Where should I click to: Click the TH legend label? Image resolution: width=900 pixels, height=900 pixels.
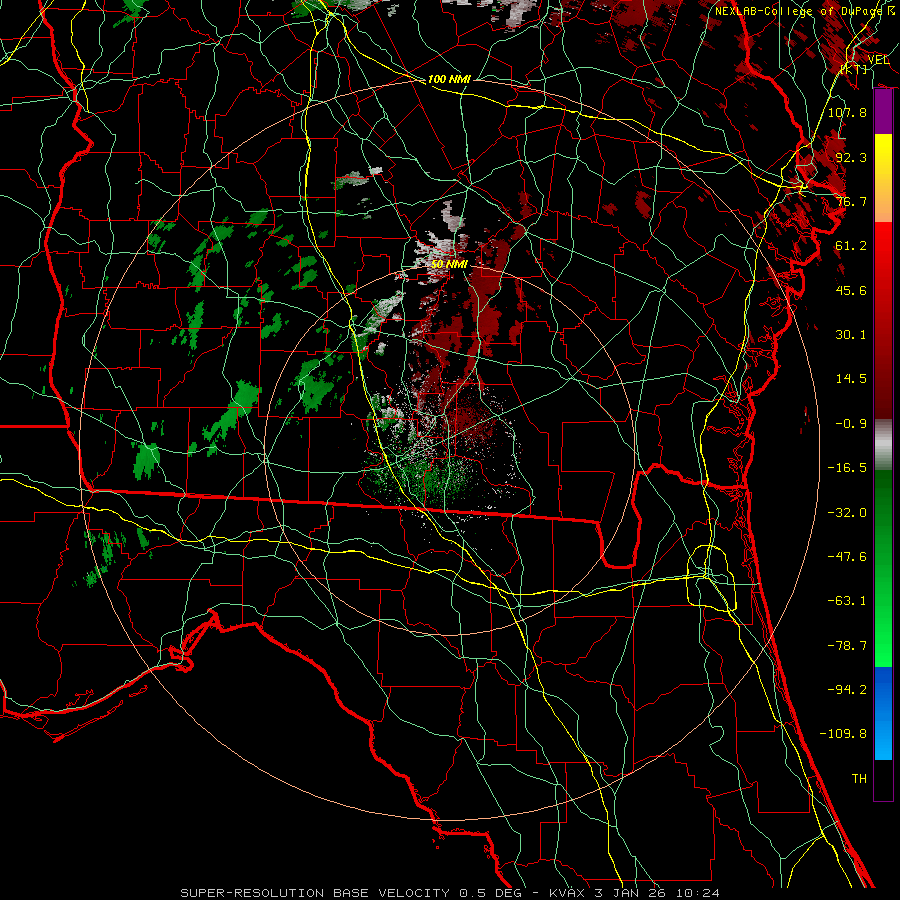point(859,779)
